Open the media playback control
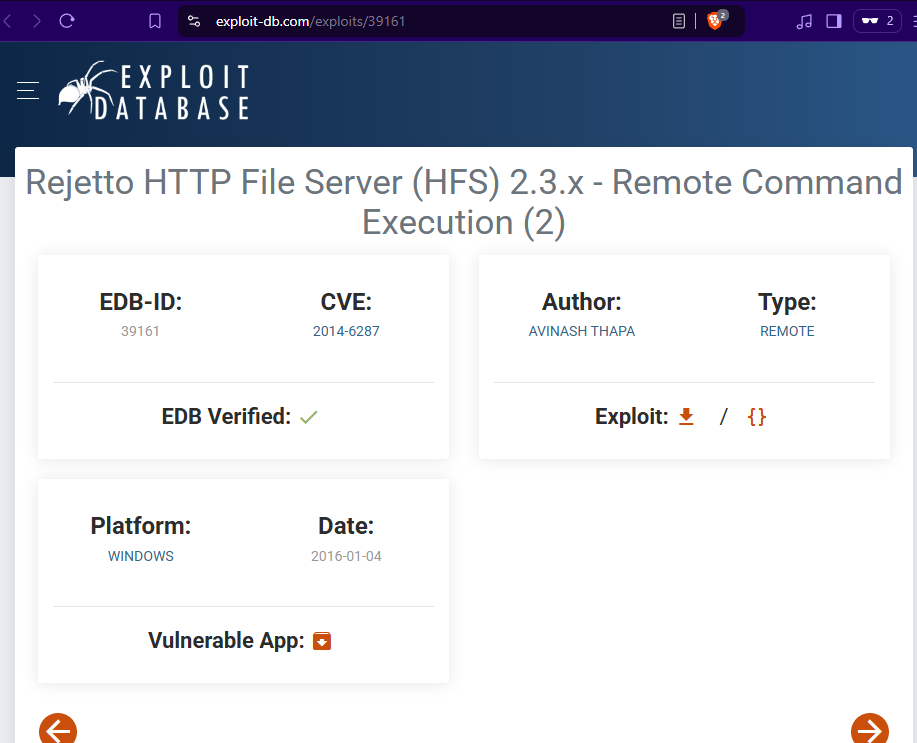The image size is (917, 743). click(804, 21)
